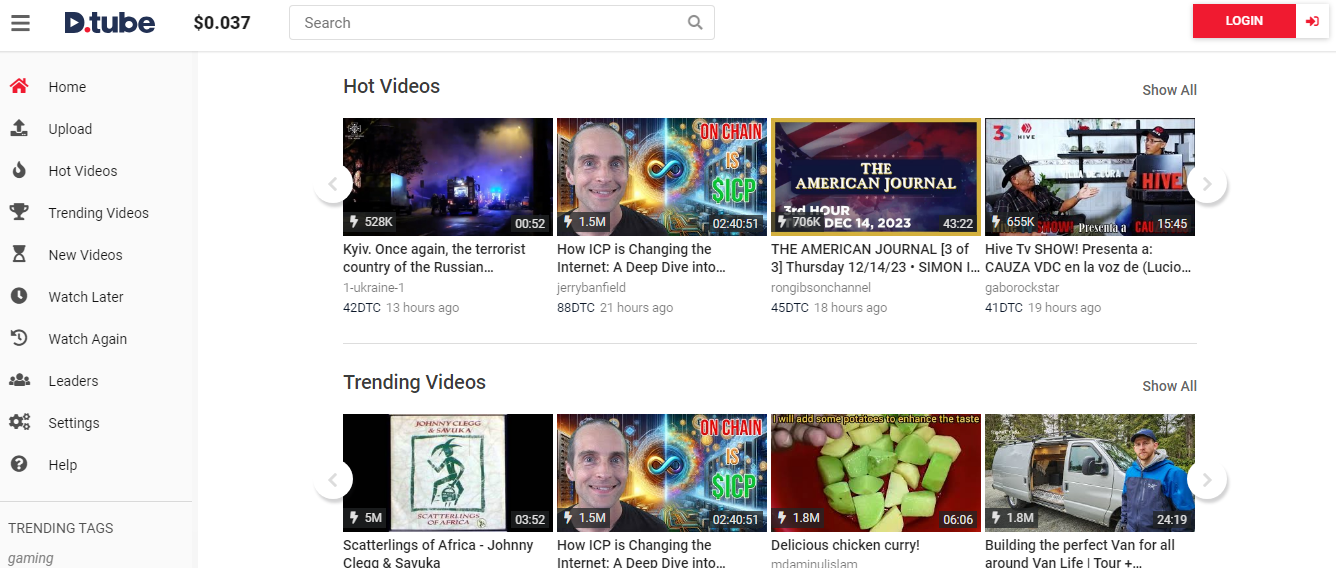
Task: Open the Kyiv terrorist country video title
Action: [x=435, y=258]
